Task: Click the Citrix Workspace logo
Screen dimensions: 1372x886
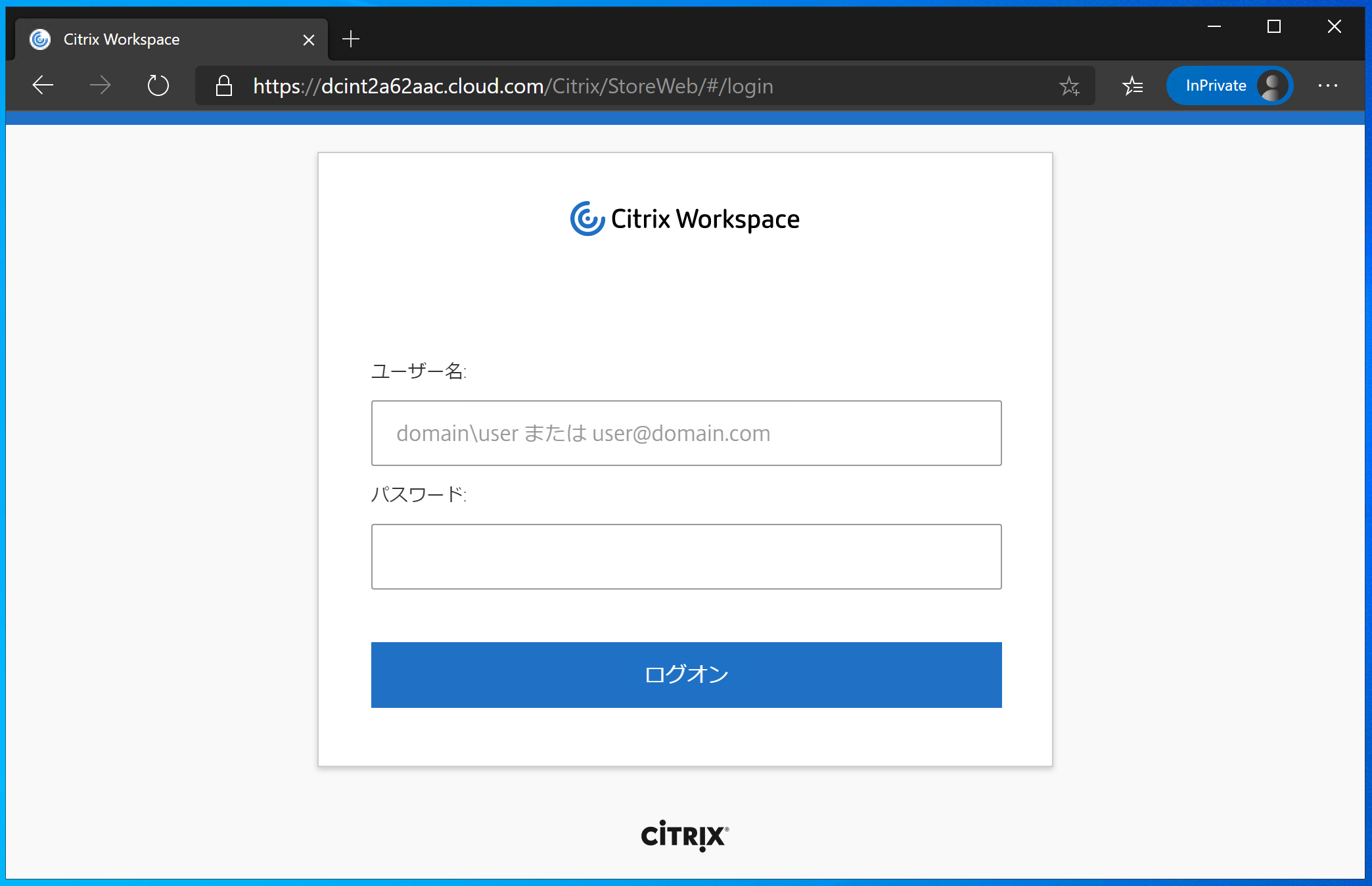Action: [x=685, y=219]
